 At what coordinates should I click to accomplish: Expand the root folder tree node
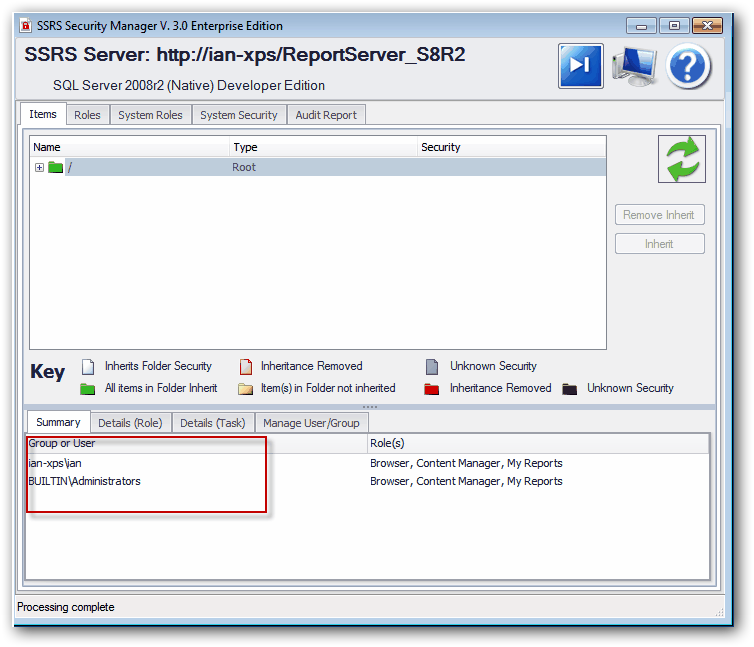tap(39, 167)
